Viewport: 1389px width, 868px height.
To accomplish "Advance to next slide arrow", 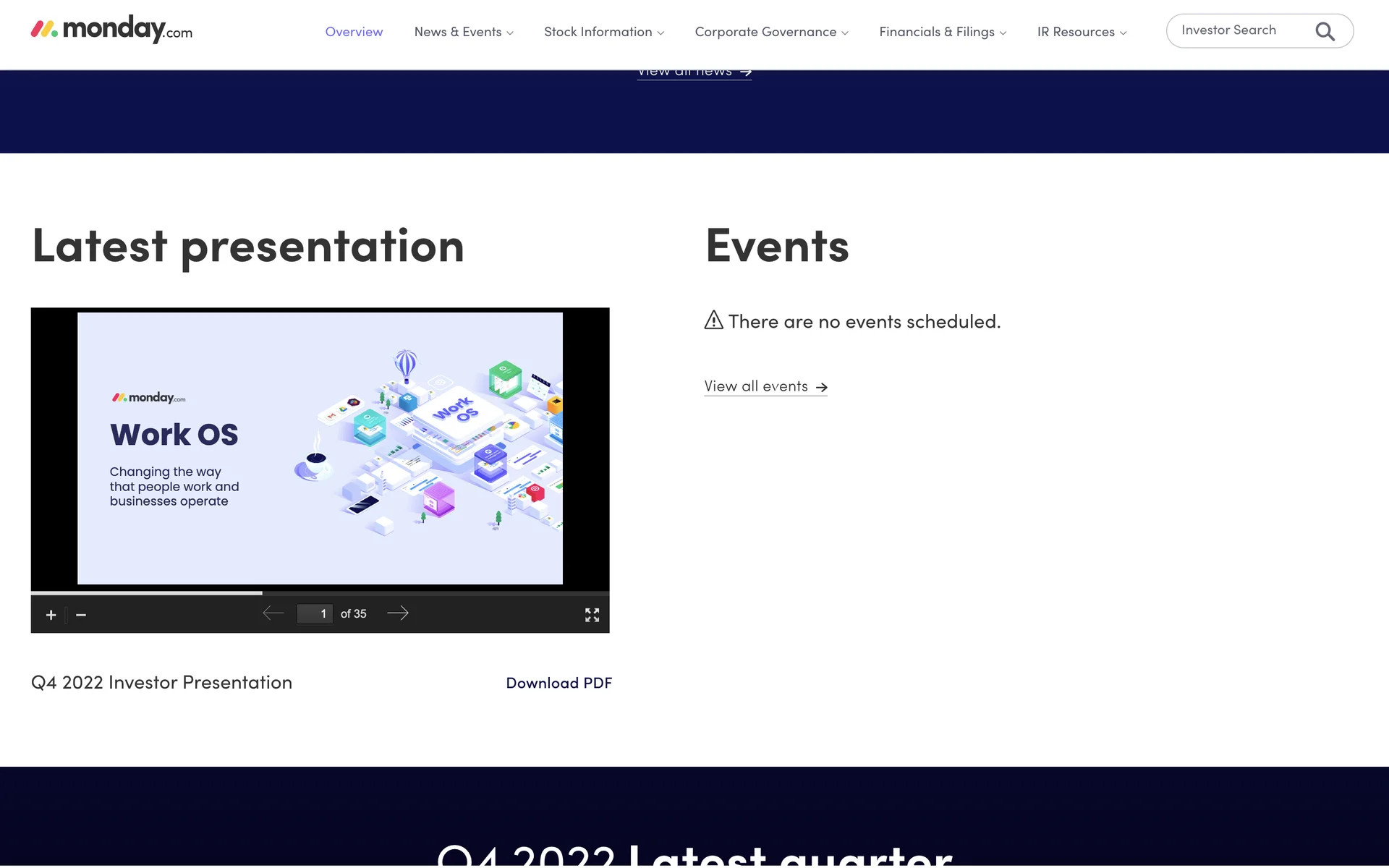I will tap(398, 613).
